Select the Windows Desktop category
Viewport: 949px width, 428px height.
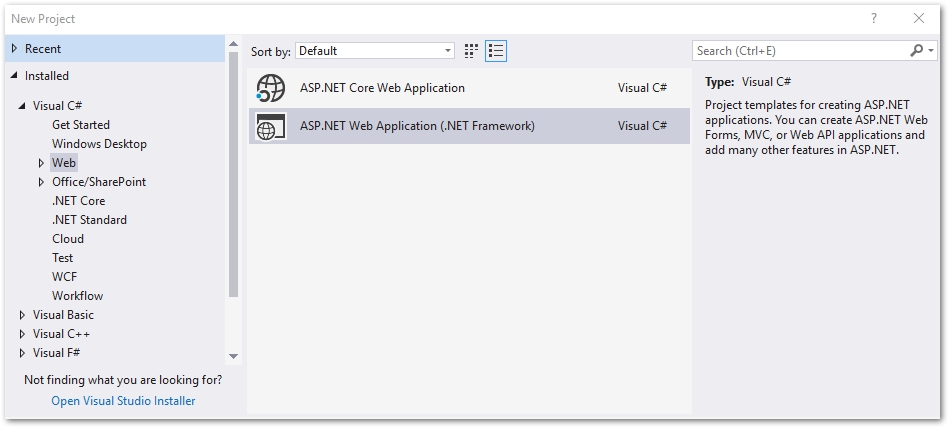[99, 144]
